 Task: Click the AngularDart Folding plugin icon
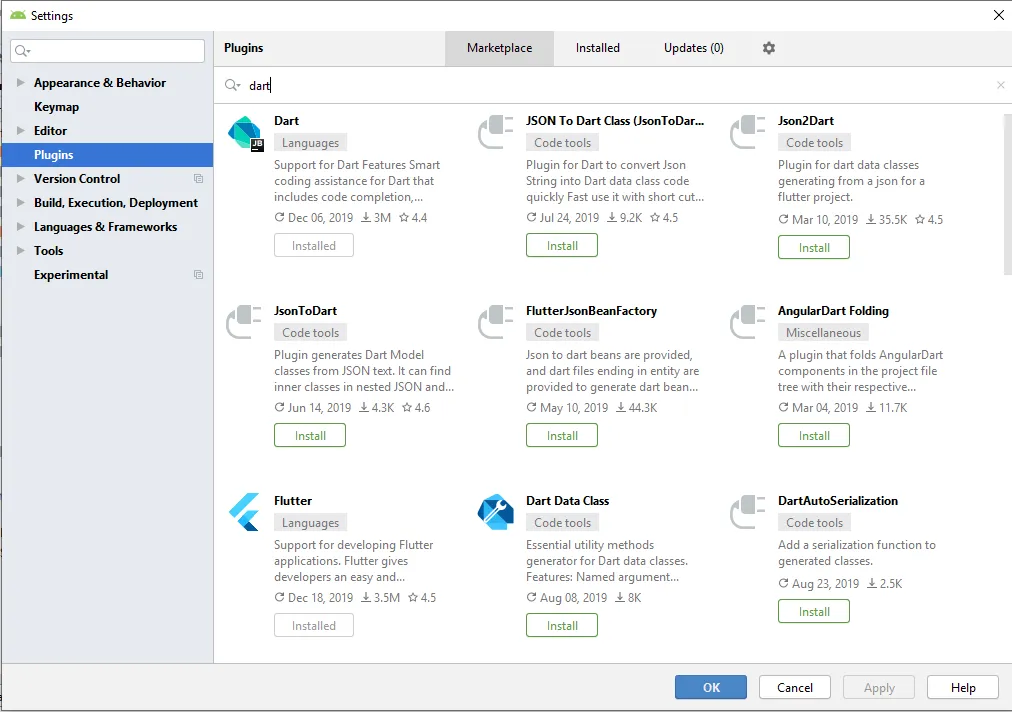748,323
